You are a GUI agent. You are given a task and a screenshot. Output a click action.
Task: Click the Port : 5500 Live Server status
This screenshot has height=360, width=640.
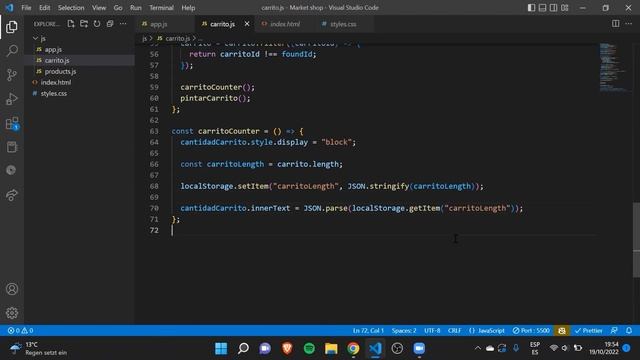pyautogui.click(x=531, y=331)
